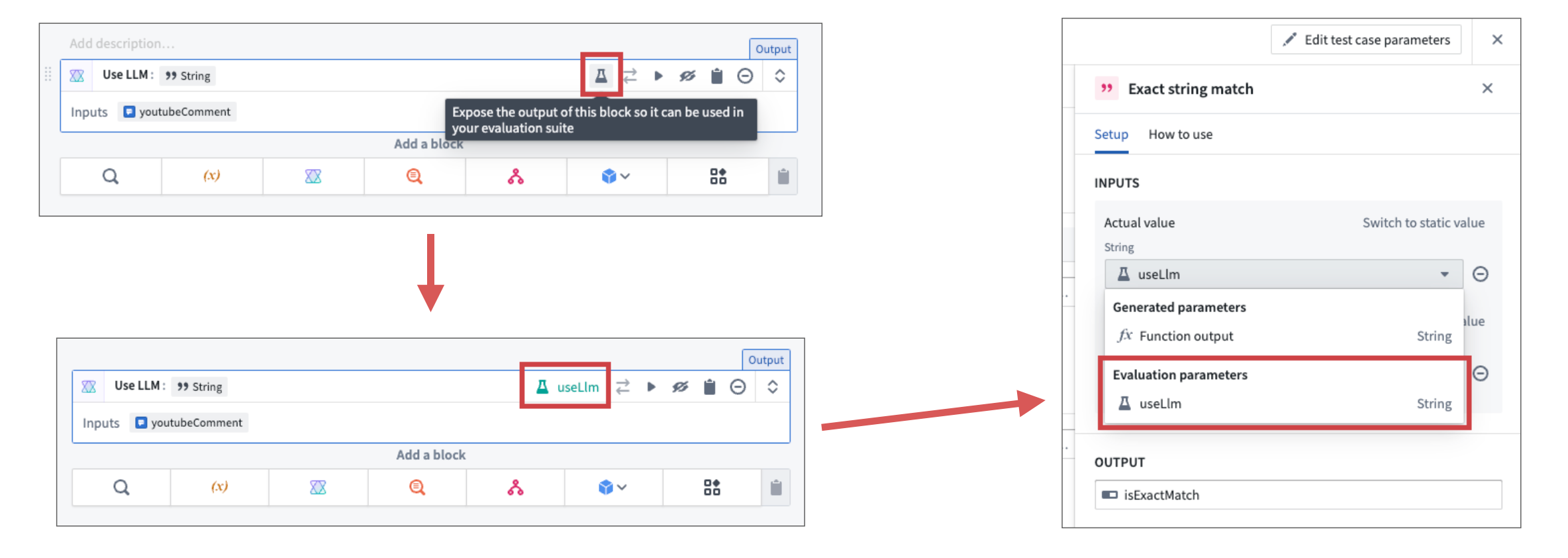1568x558 pixels.
Task: Run the top Use LLM block with play icon
Action: point(658,76)
